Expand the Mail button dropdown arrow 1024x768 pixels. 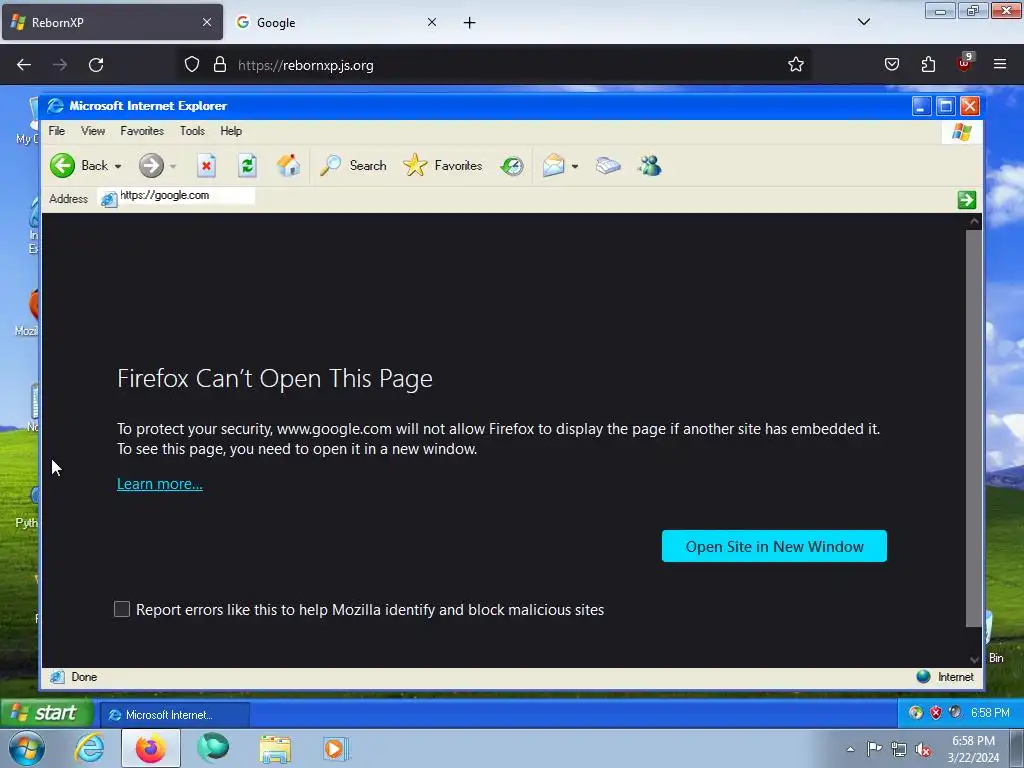(575, 167)
